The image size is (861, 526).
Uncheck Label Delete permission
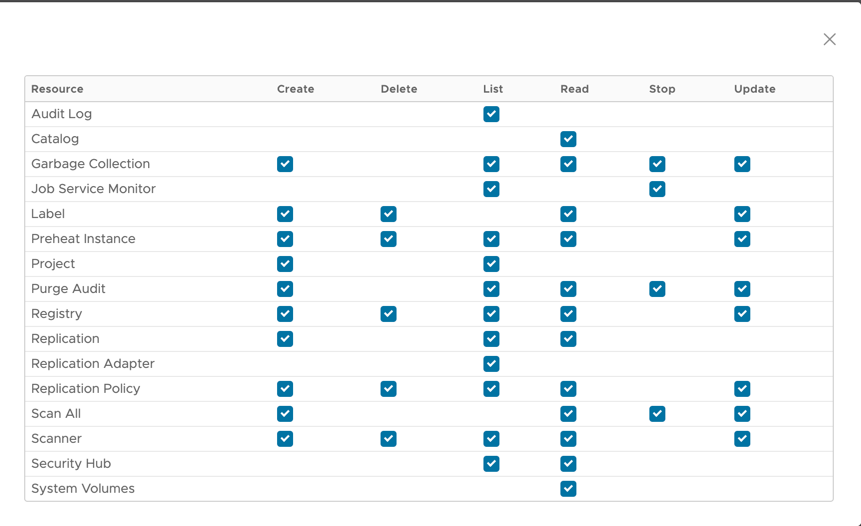pyautogui.click(x=388, y=214)
